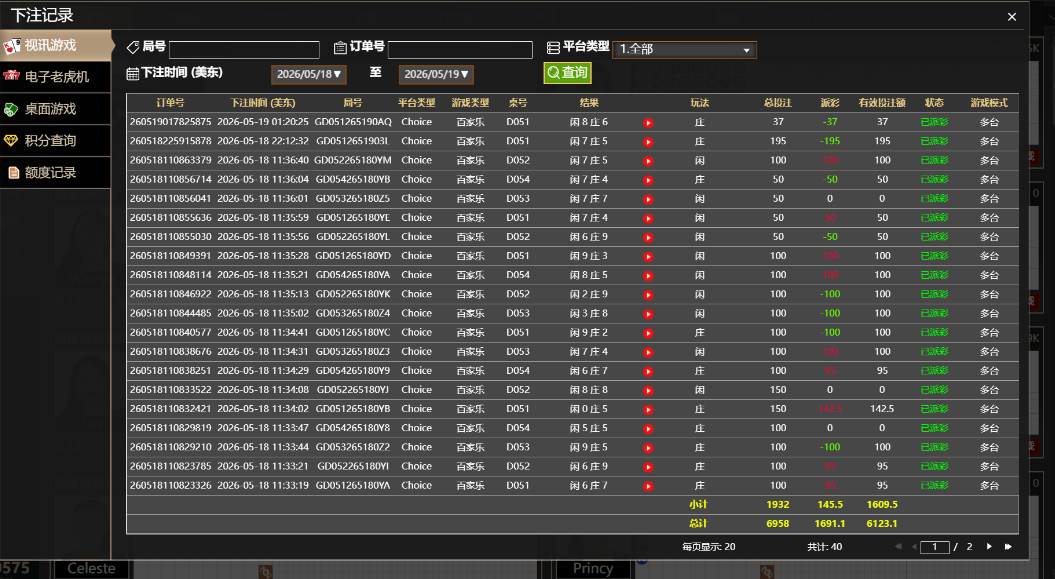Click the 订单号 column header
This screenshot has height=579, width=1055.
click(x=170, y=103)
